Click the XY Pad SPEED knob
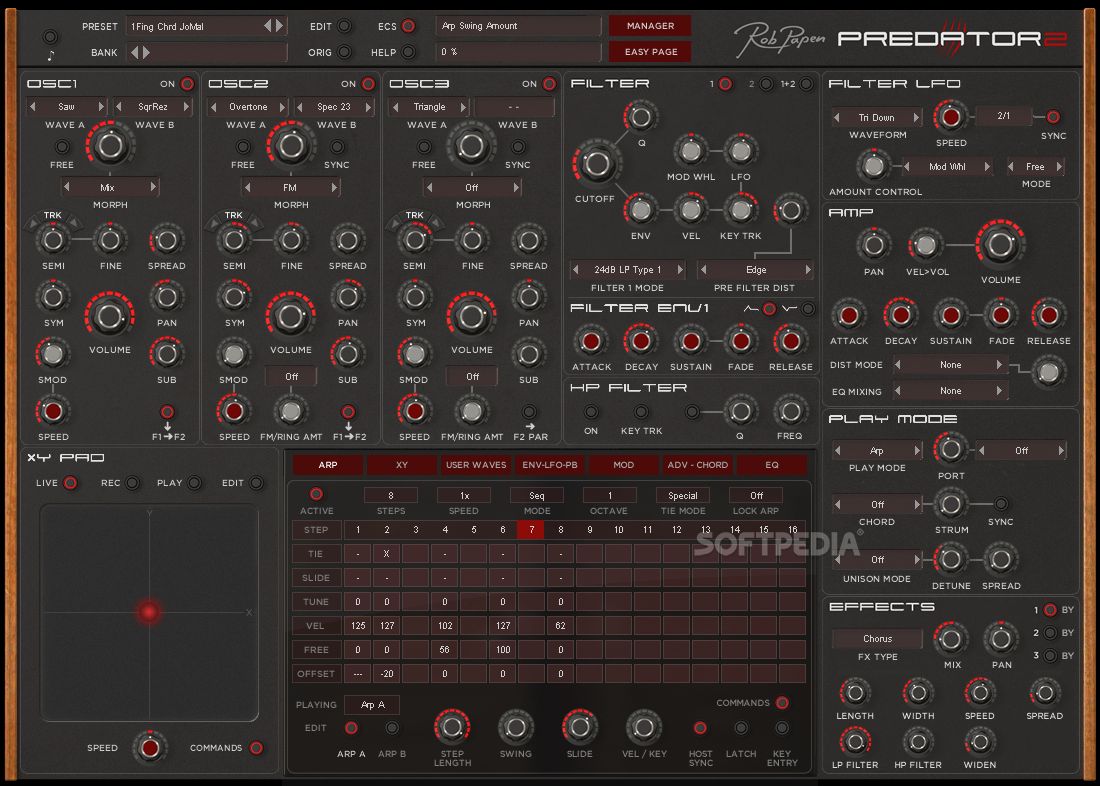Screen dimensions: 1100x786 tap(150, 747)
